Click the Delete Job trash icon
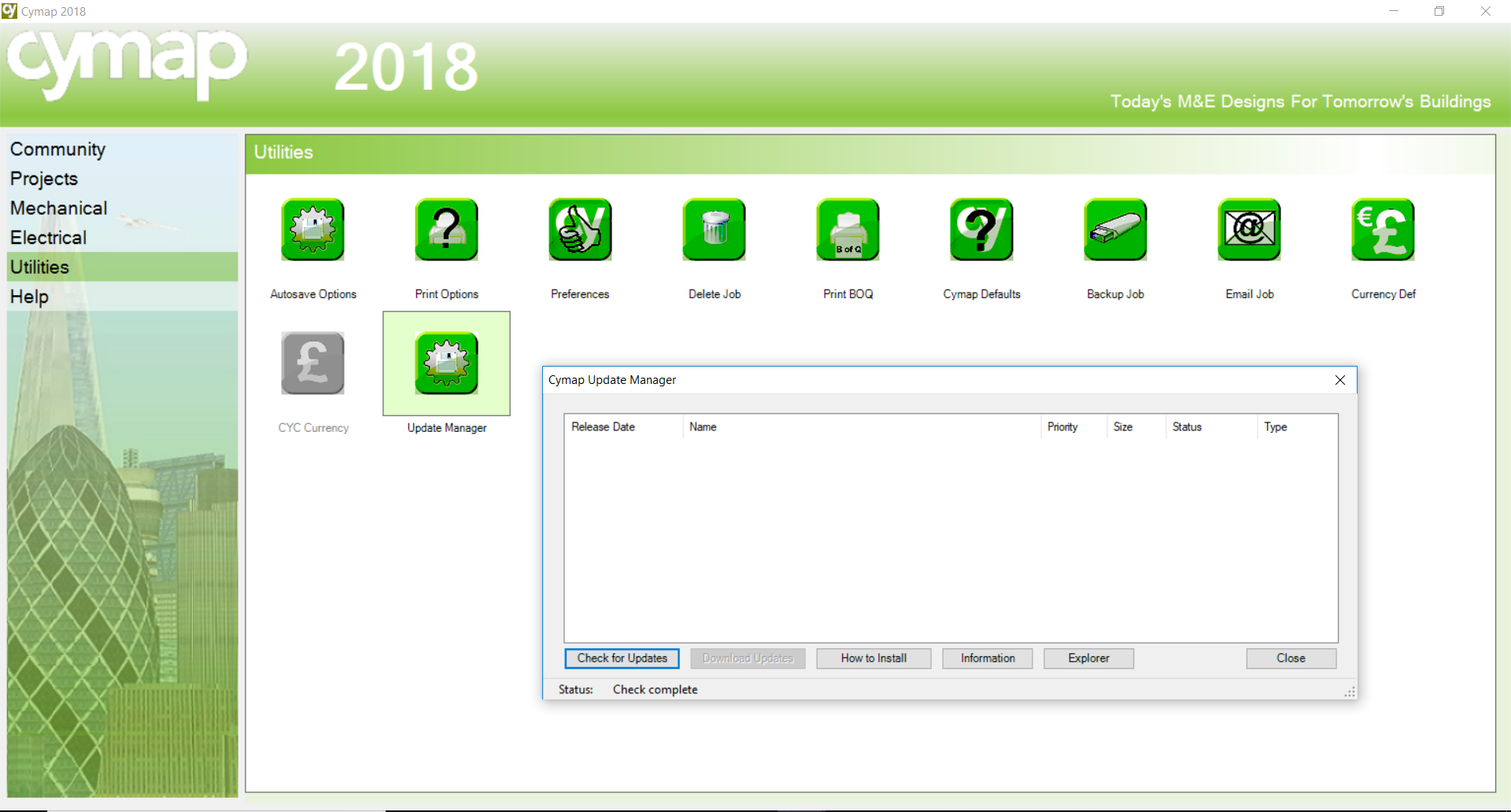1511x812 pixels. click(714, 229)
